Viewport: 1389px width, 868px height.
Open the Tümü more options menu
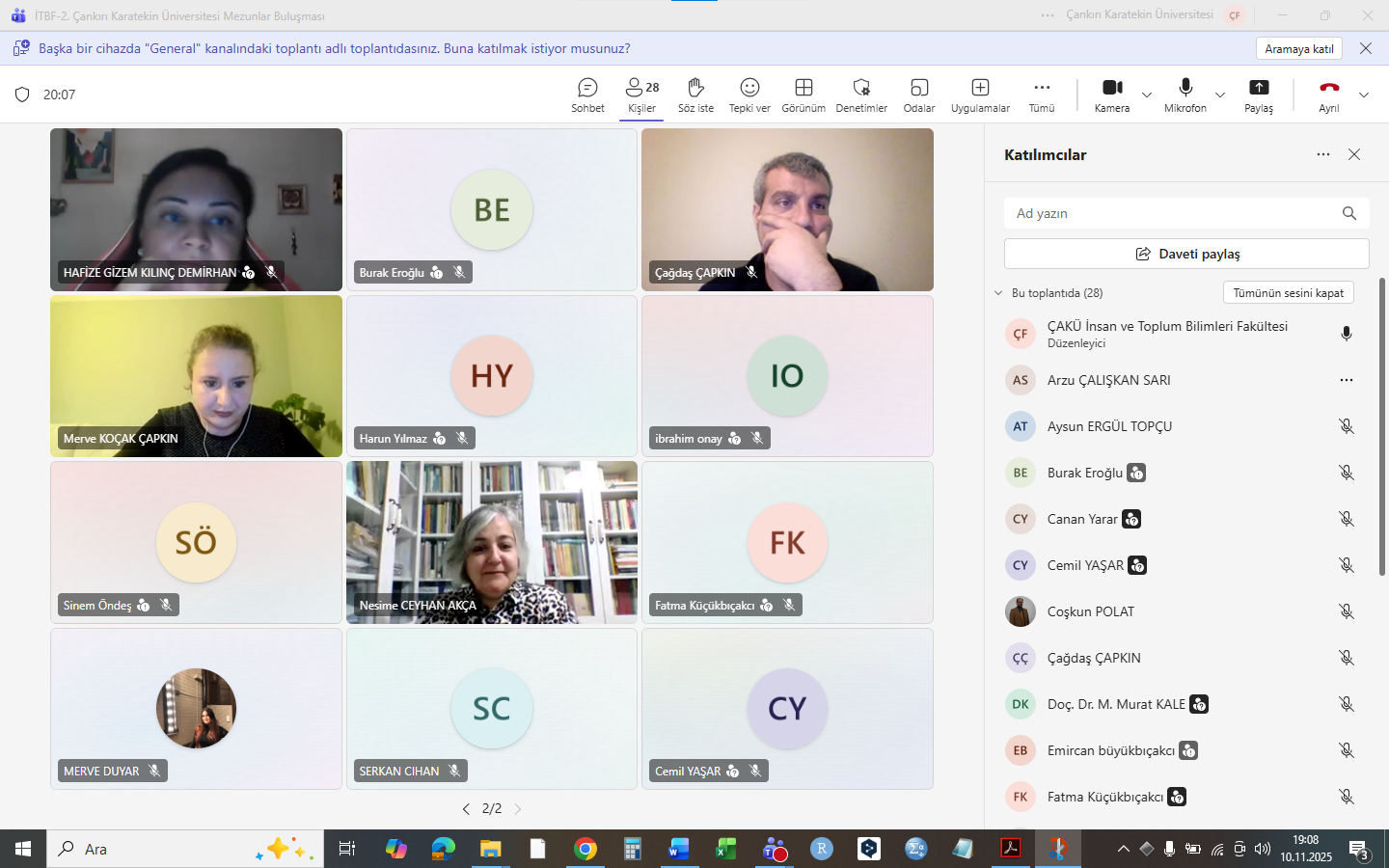click(1042, 95)
